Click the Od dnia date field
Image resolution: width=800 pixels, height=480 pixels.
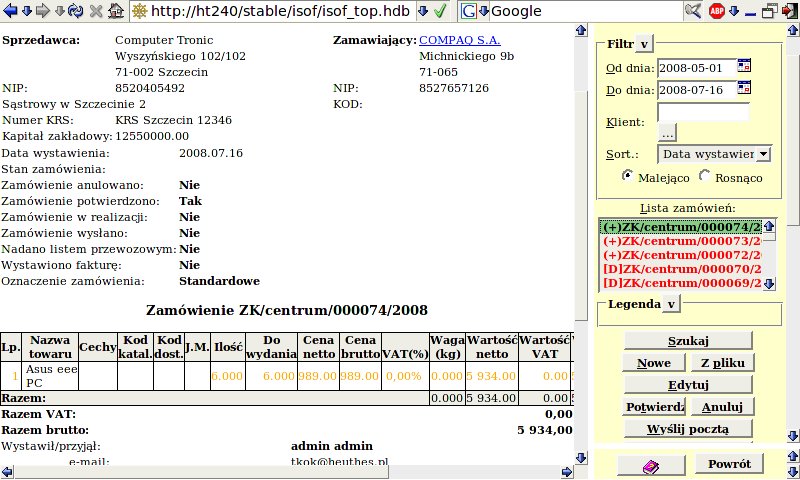tap(696, 68)
